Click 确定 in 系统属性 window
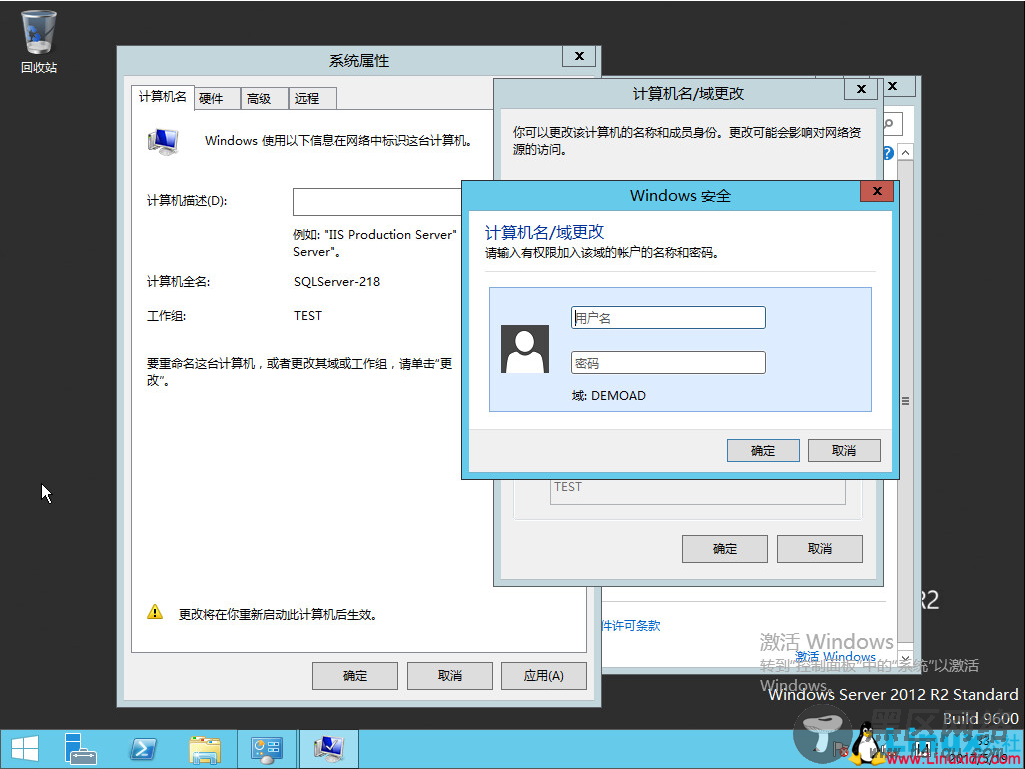The height and width of the screenshot is (769, 1025). pyautogui.click(x=355, y=675)
